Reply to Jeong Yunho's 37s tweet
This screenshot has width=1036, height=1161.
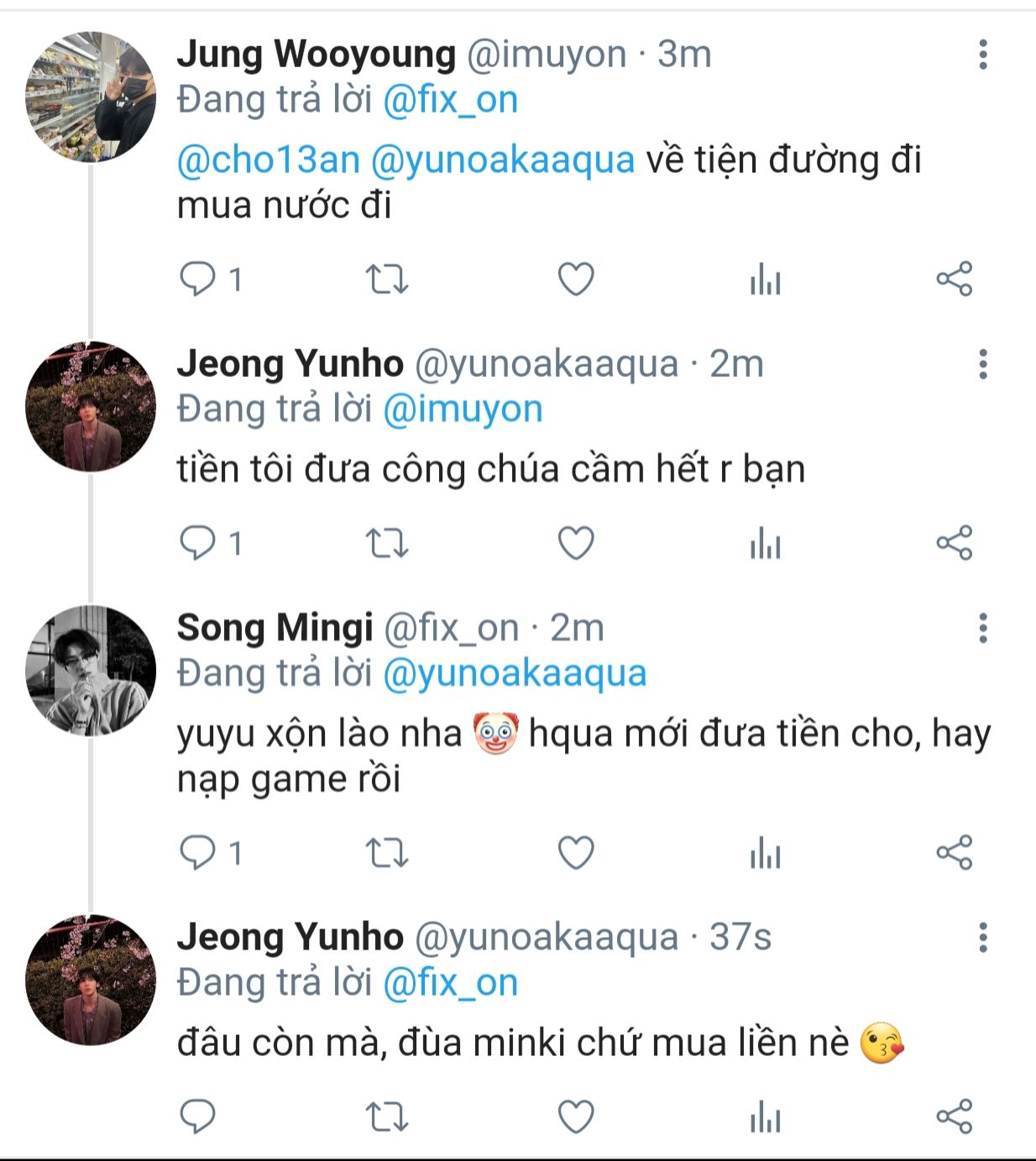coord(198,1117)
